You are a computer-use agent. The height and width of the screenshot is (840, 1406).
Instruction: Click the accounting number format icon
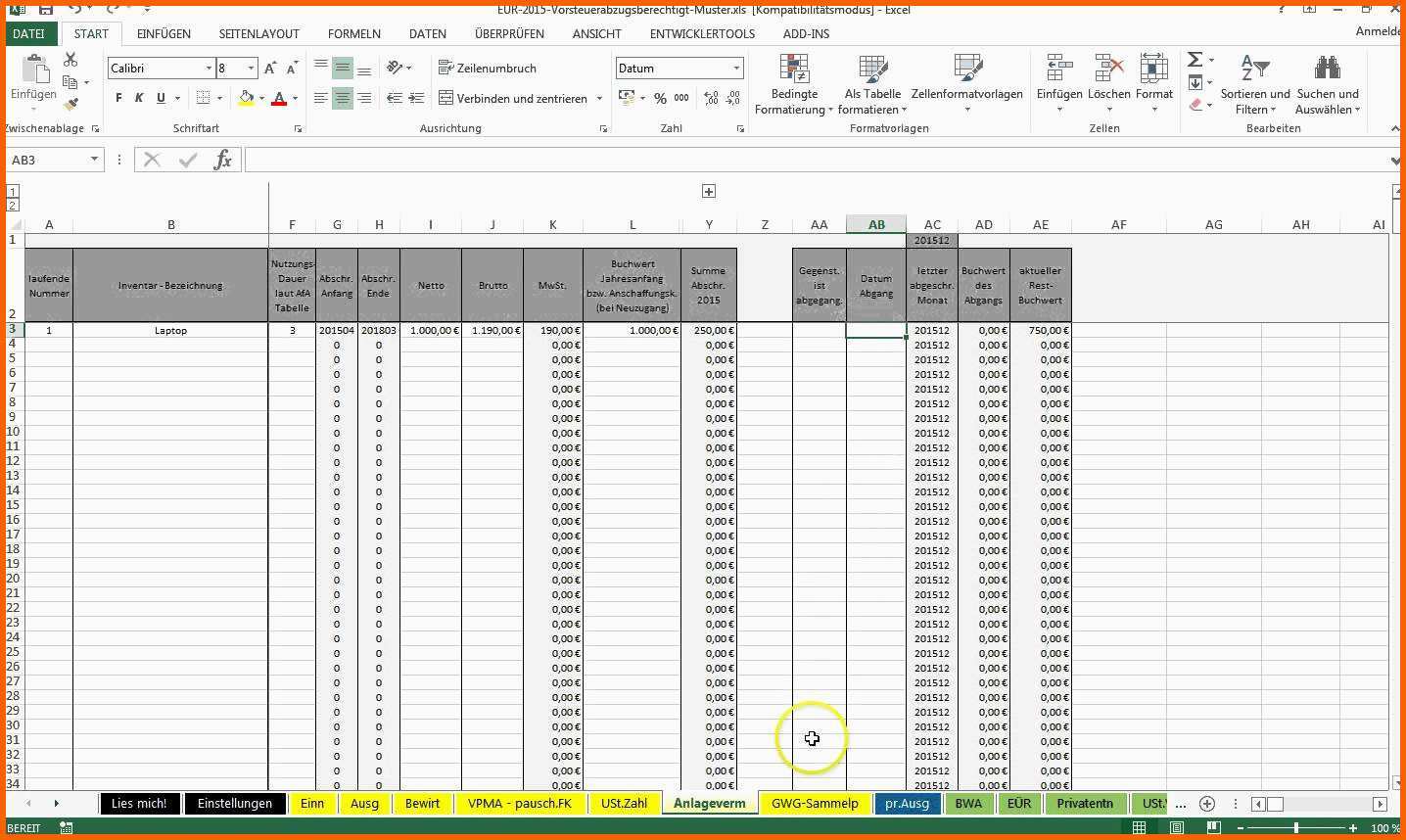pyautogui.click(x=627, y=98)
